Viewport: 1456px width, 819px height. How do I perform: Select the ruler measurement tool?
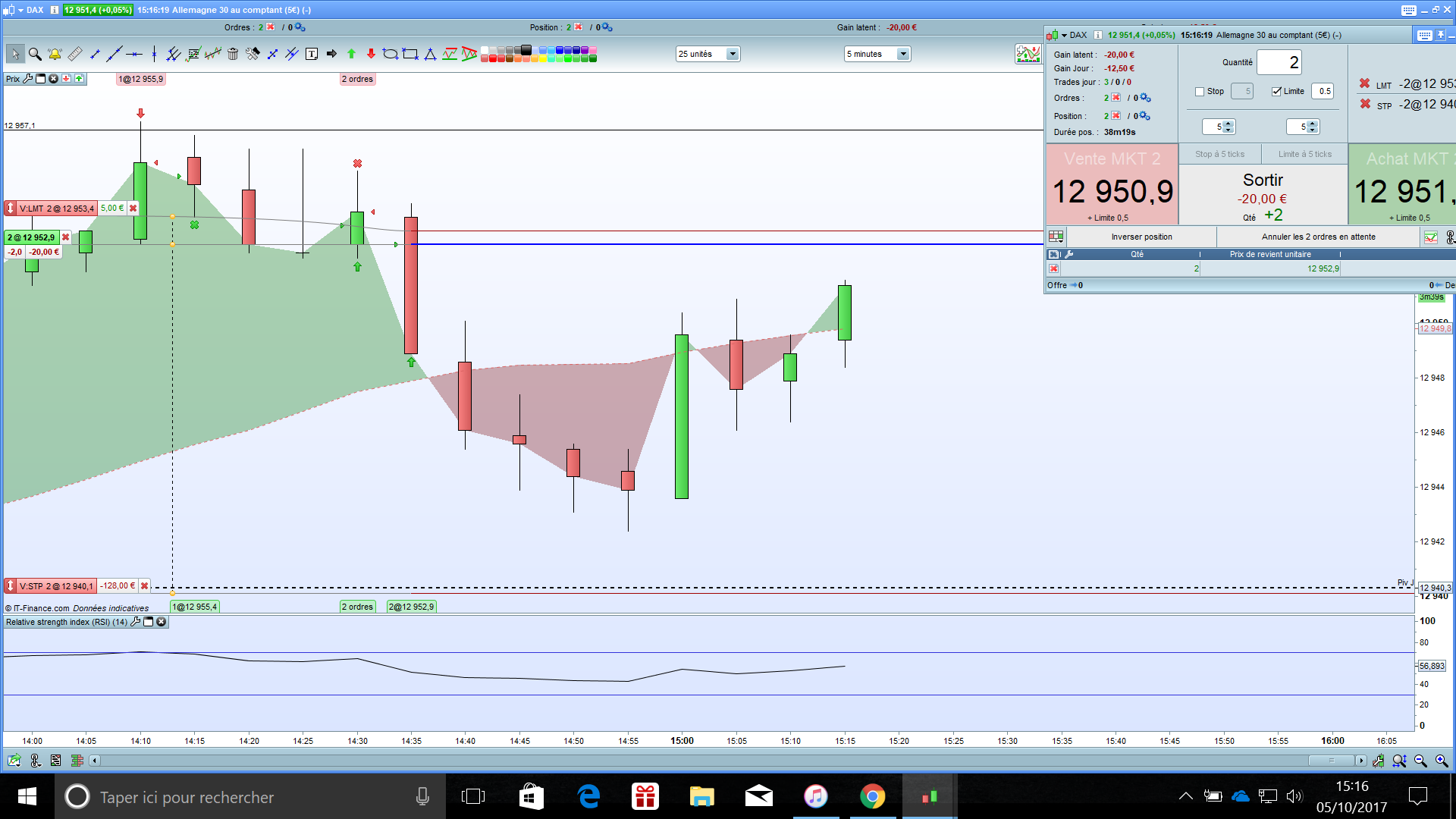point(74,54)
